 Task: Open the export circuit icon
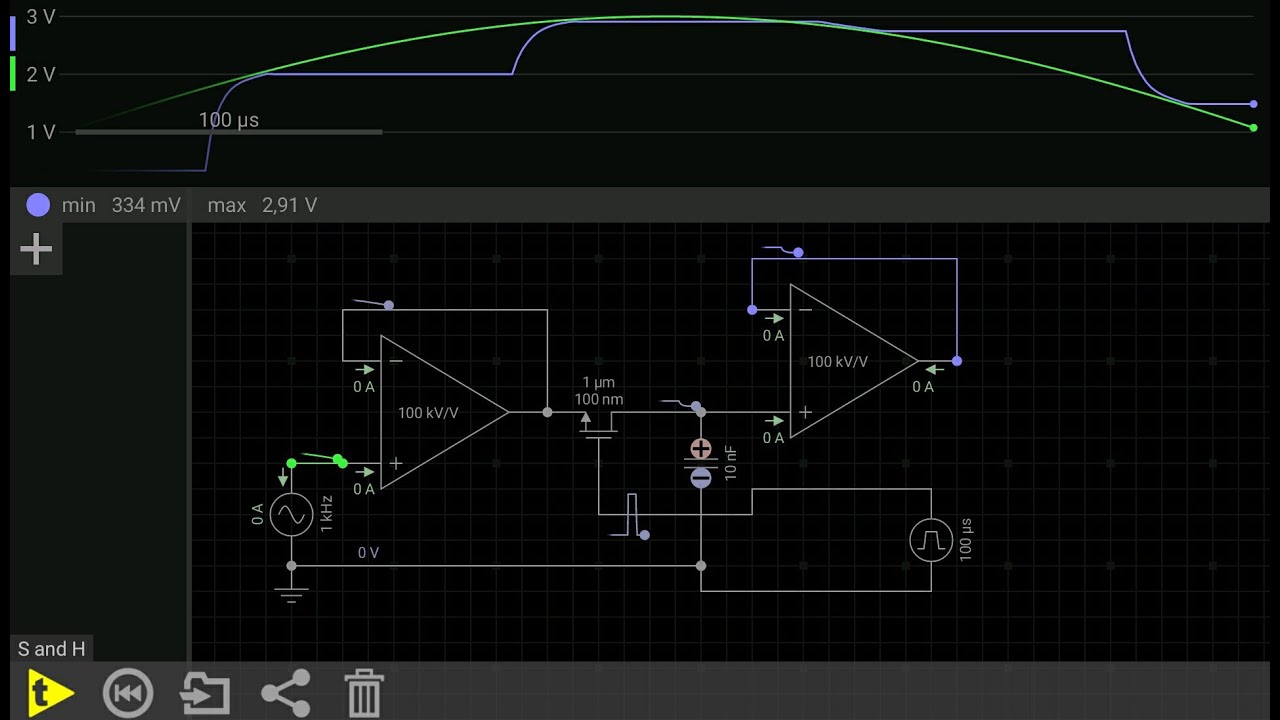(x=205, y=693)
